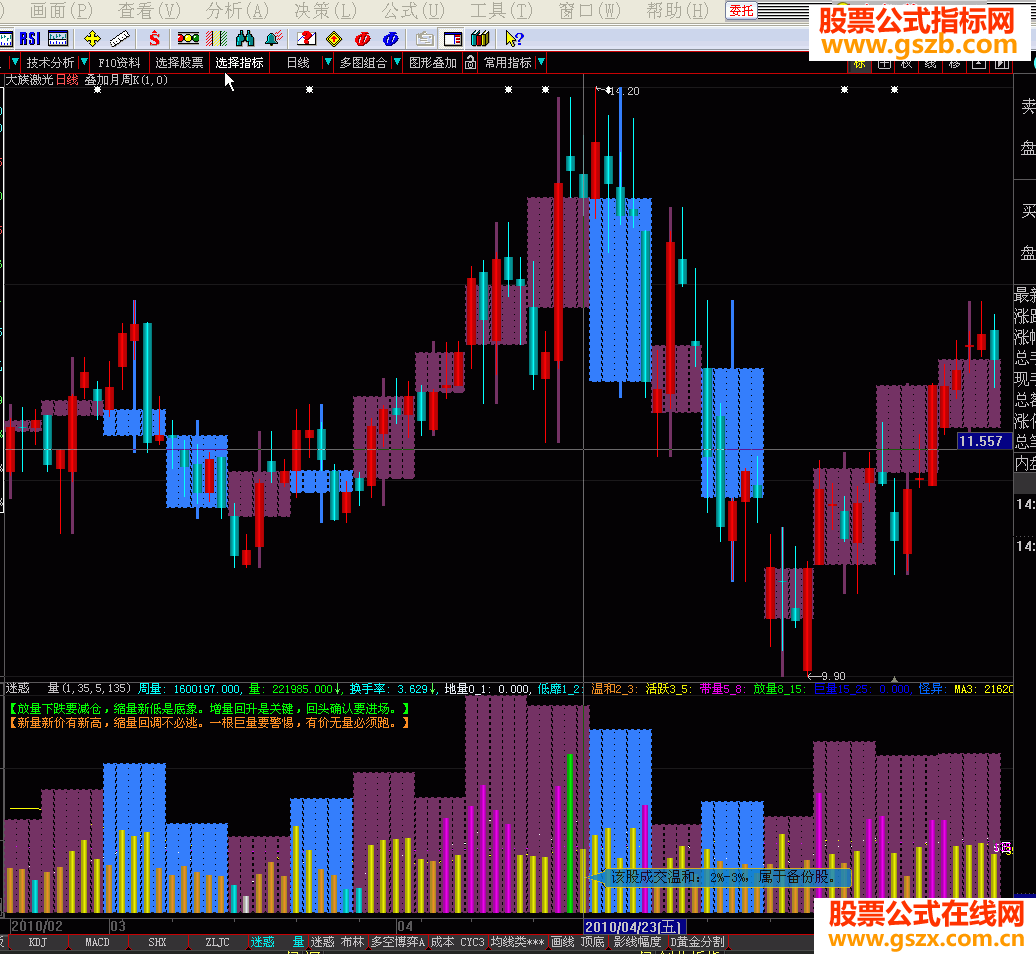Switch to the ZLJC indicator tab

(217, 942)
